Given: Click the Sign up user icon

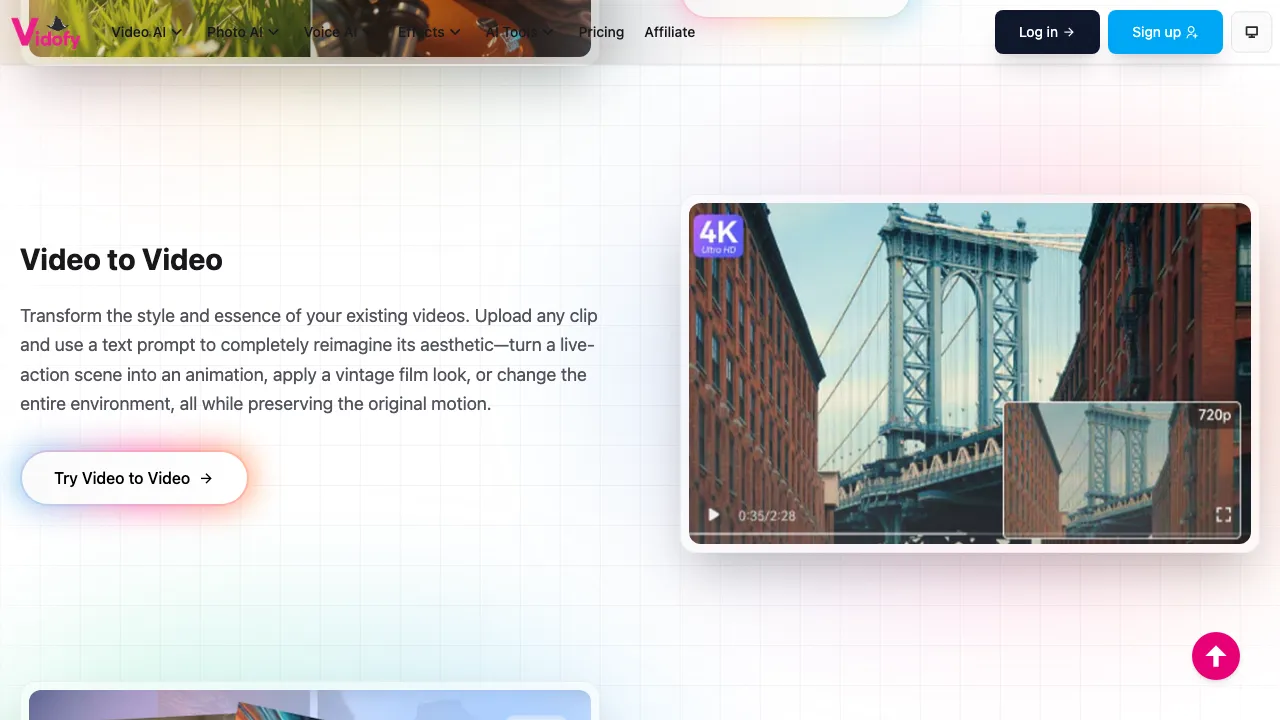Looking at the screenshot, I should [1190, 32].
